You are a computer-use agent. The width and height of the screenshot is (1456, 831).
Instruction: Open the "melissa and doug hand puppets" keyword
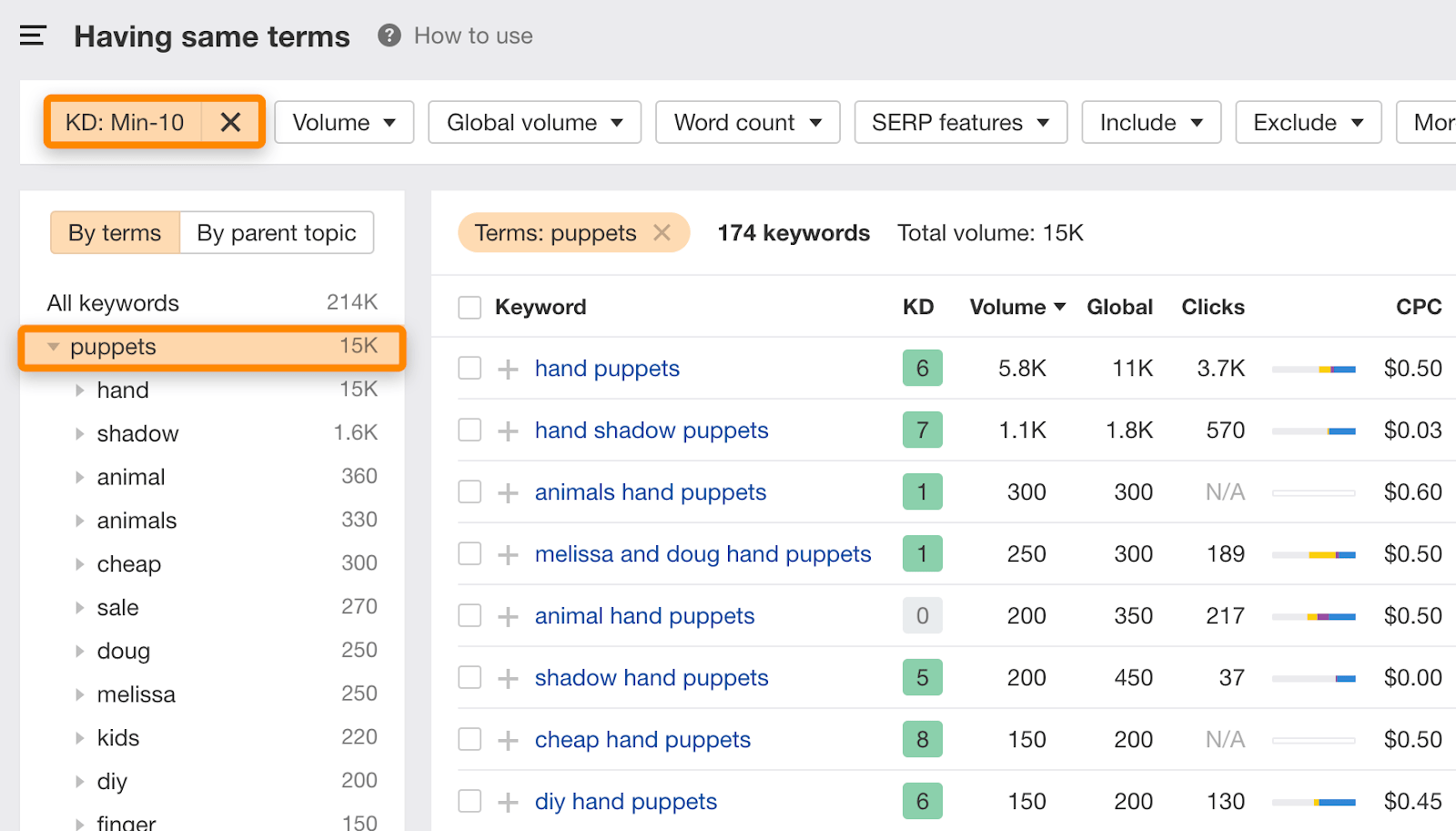[703, 553]
